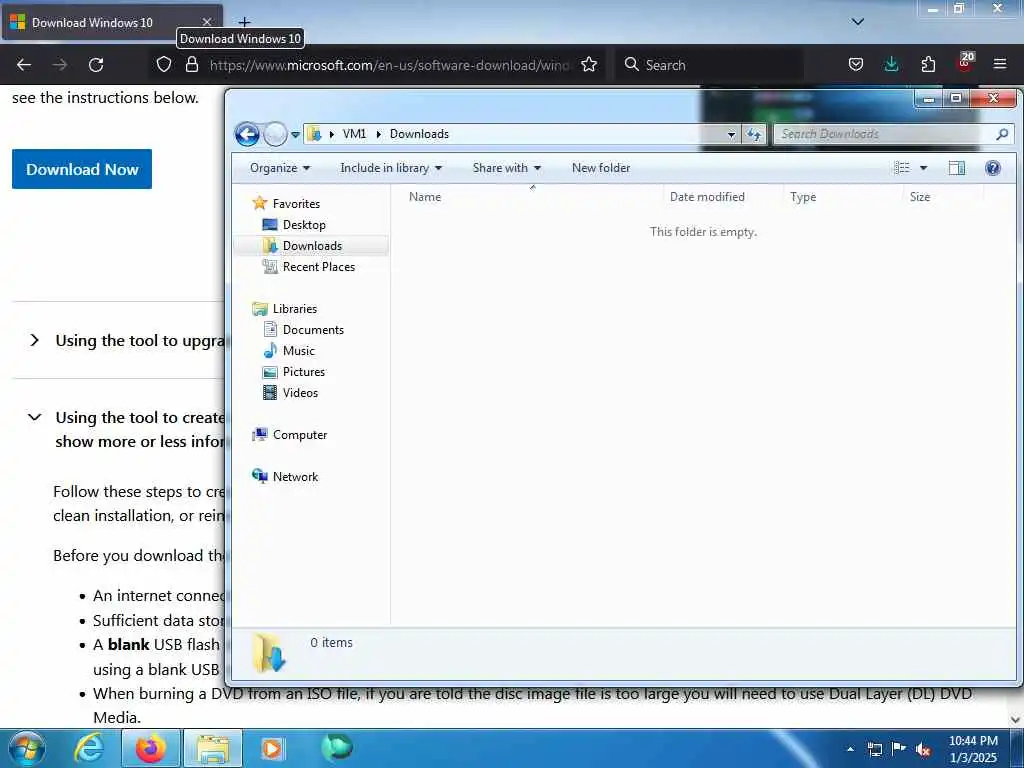Sort by Date modified column
The height and width of the screenshot is (768, 1024).
(724, 197)
